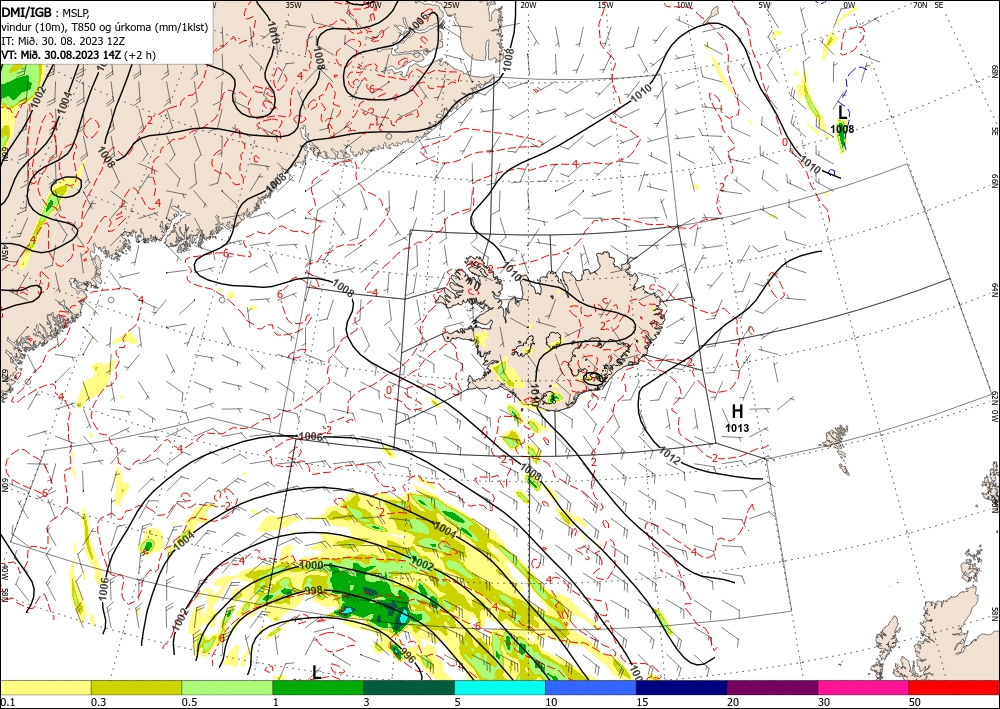
Task: Click the "998" isobar label
Action: (313, 592)
